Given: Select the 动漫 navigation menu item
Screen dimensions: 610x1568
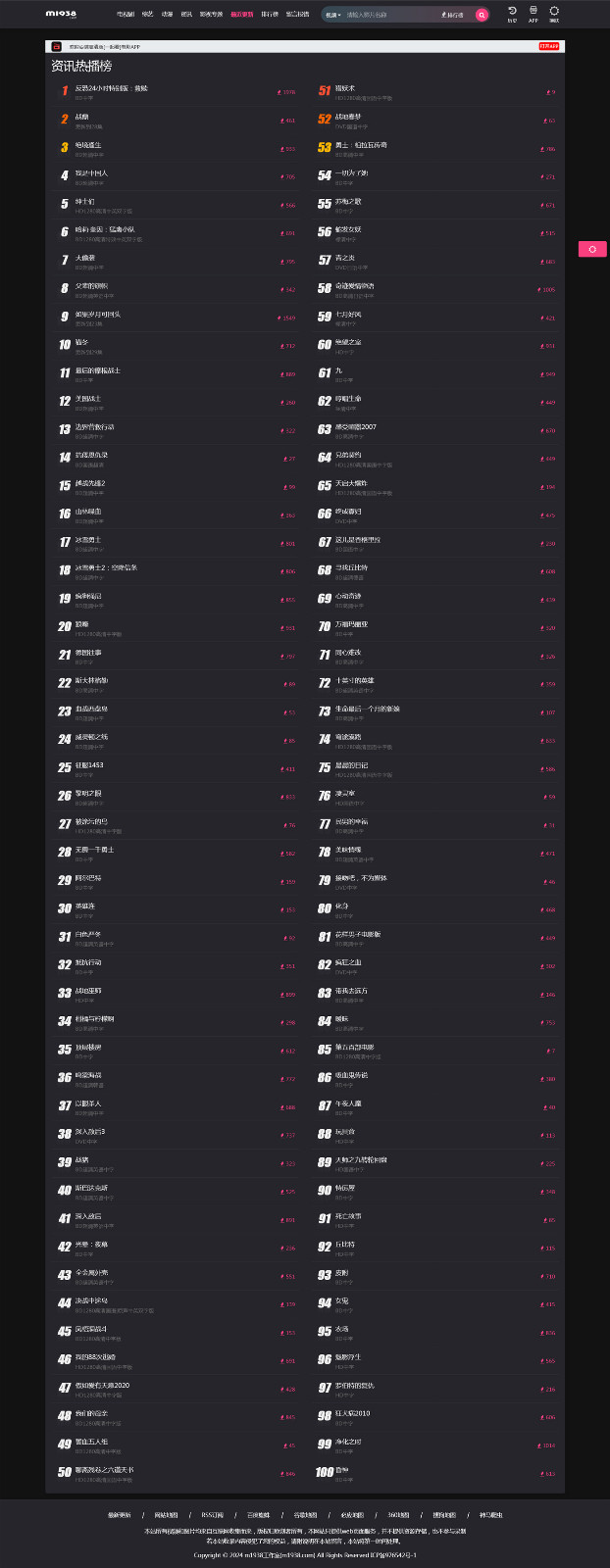Looking at the screenshot, I should click(x=167, y=15).
